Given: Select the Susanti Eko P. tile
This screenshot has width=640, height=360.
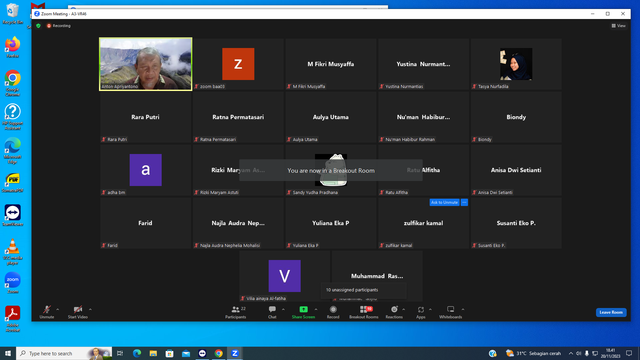Looking at the screenshot, I should point(516,223).
